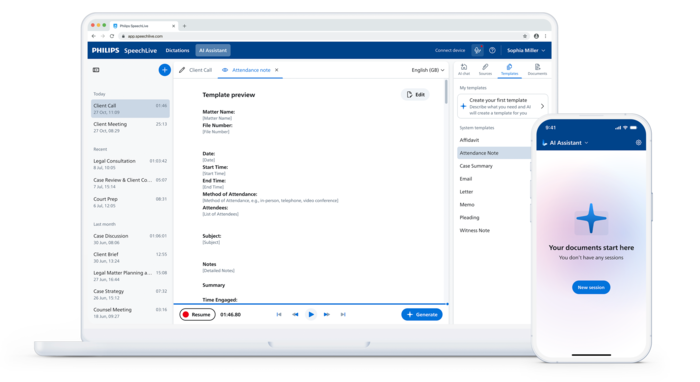Open Case Strategy session
The image size is (700, 382).
(x=130, y=294)
